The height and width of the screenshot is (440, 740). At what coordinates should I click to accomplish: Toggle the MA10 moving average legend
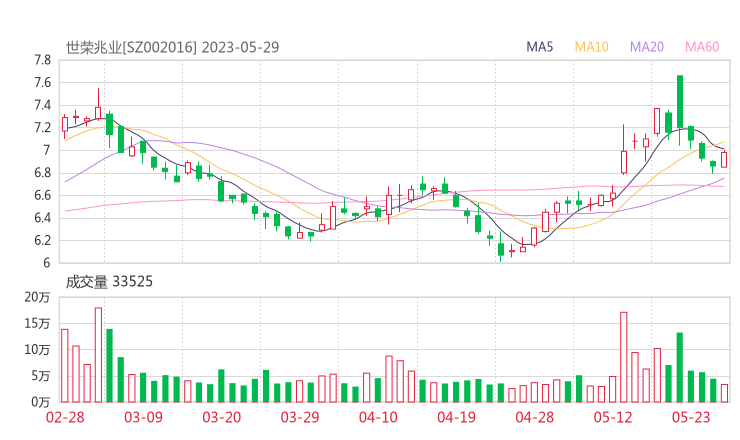coord(592,47)
